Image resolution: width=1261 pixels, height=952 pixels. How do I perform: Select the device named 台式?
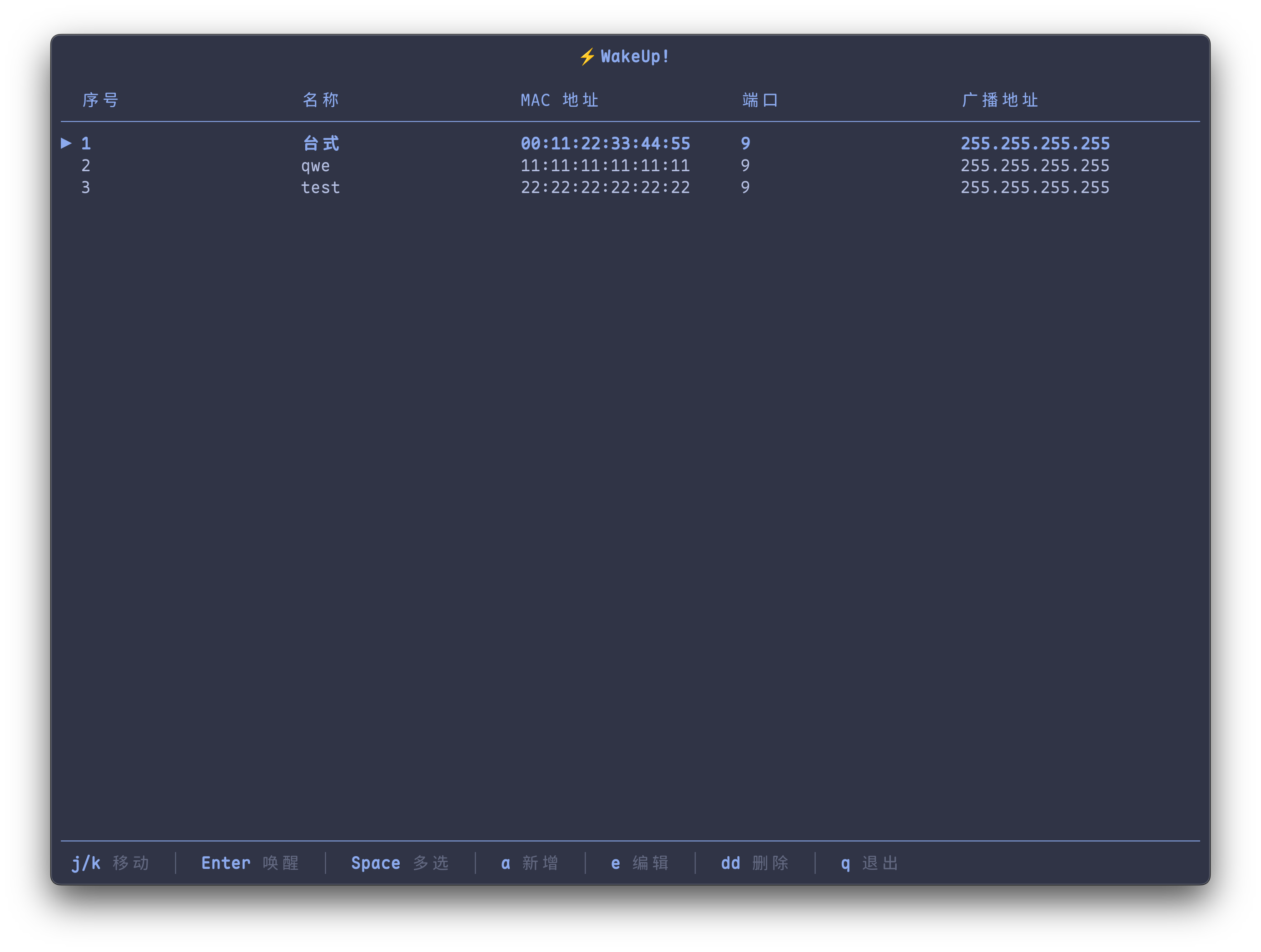pyautogui.click(x=321, y=144)
